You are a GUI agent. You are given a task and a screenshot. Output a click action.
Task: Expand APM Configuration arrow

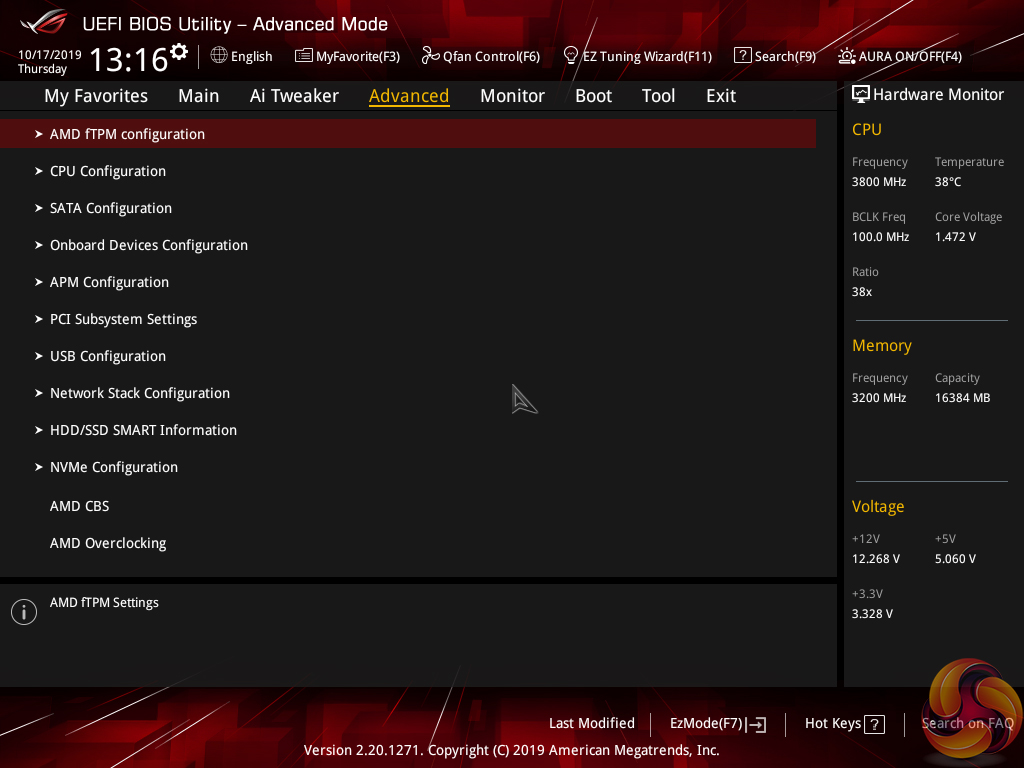(x=39, y=282)
